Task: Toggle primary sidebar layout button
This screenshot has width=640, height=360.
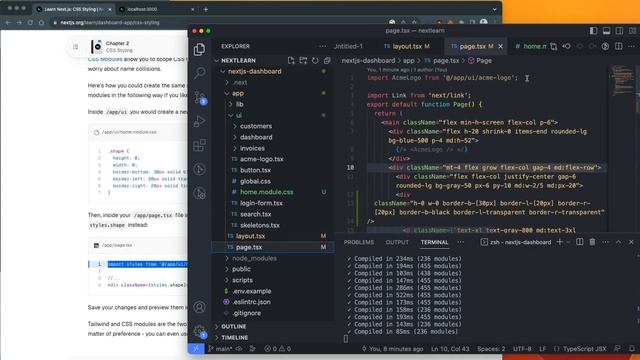Action: coord(593,31)
